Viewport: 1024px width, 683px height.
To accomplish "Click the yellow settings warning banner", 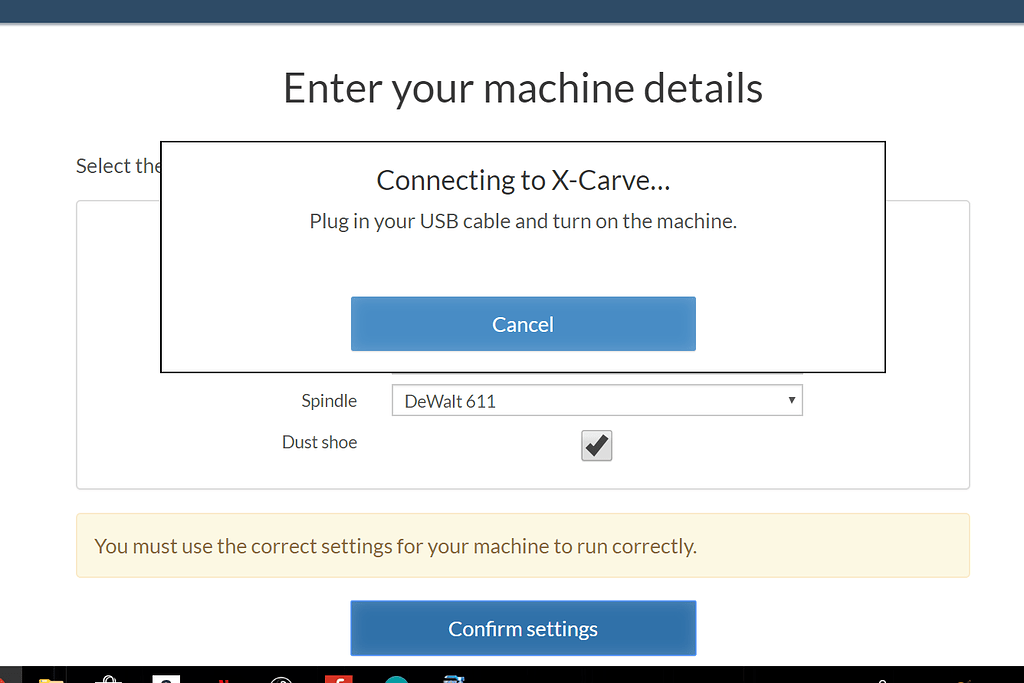I will 523,546.
